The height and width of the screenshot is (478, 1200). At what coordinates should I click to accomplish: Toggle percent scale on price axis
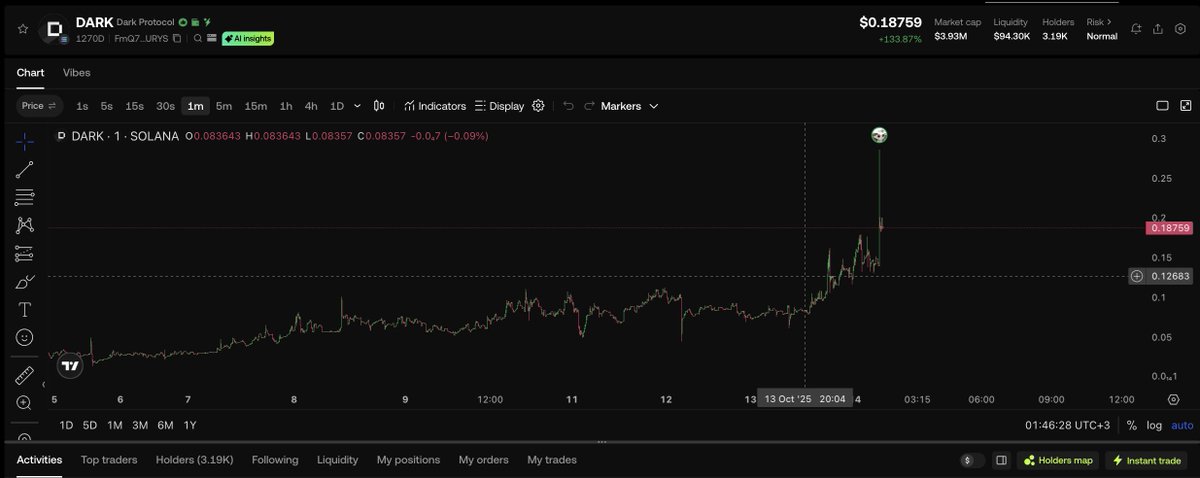pos(1132,426)
